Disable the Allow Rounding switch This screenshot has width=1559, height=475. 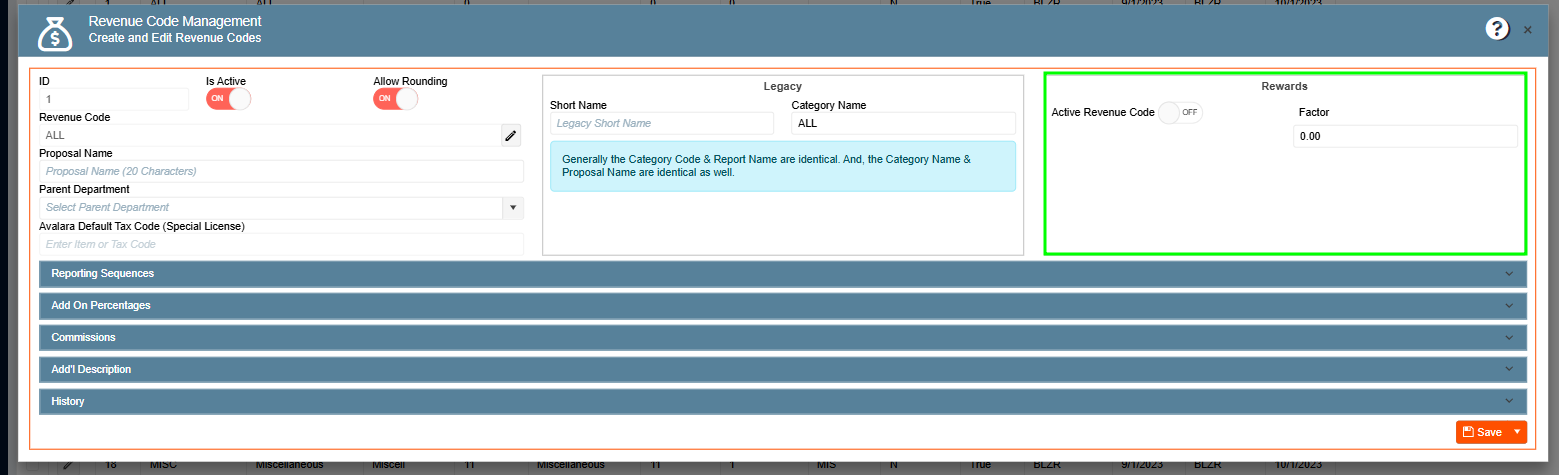[x=395, y=99]
